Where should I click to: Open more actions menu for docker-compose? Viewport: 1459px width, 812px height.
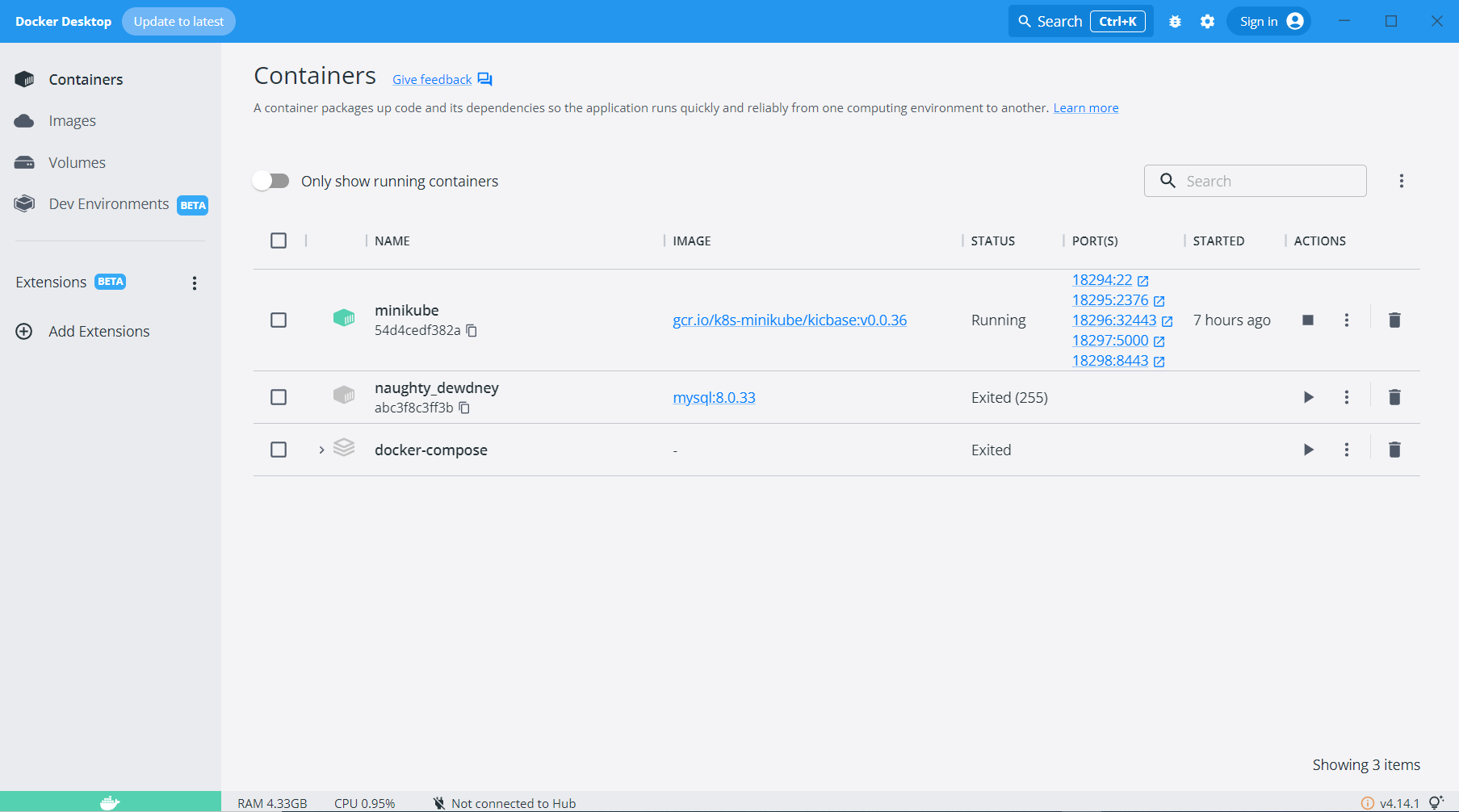[x=1347, y=450]
